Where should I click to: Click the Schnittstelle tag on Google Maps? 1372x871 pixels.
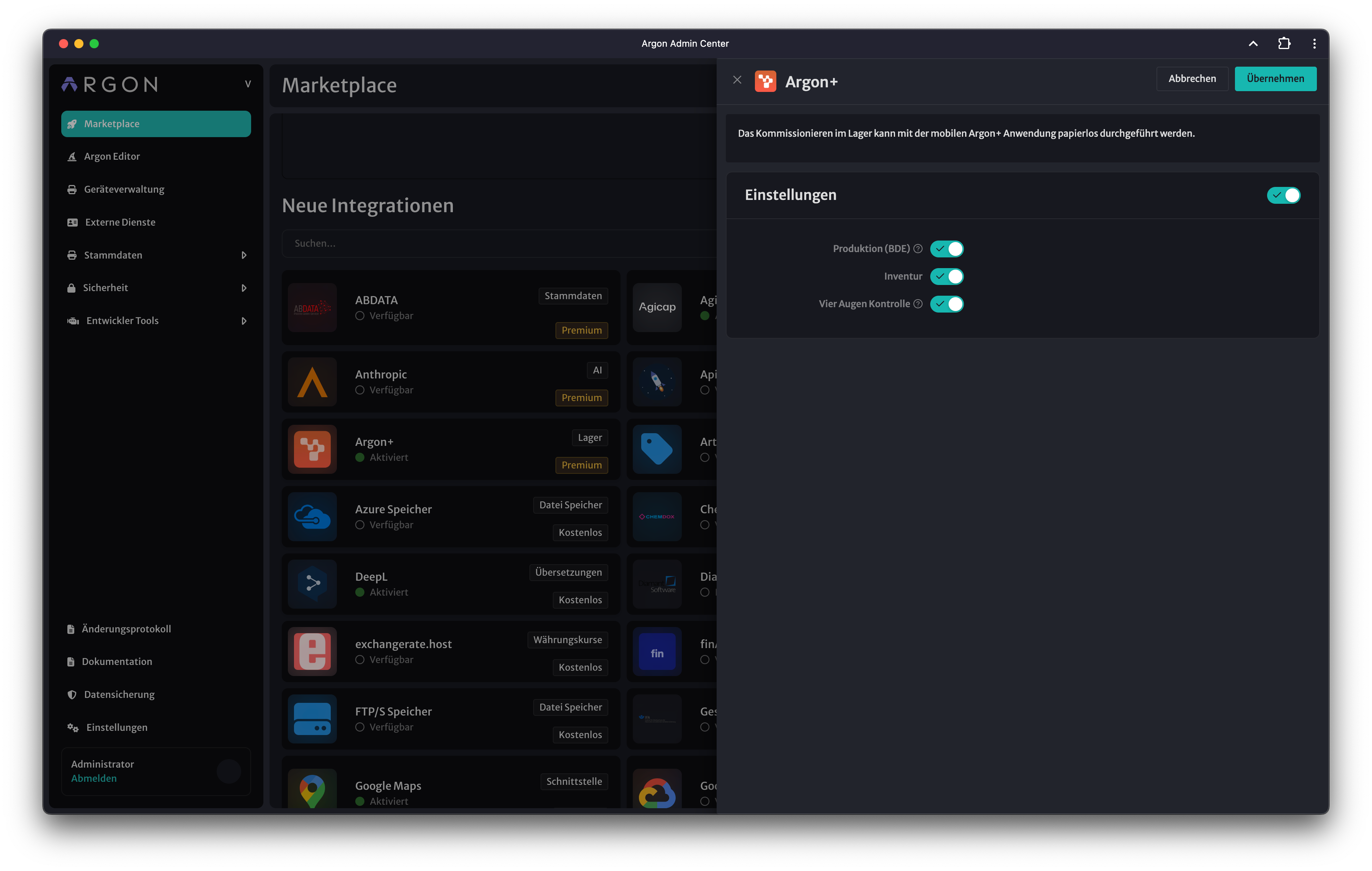coord(574,781)
